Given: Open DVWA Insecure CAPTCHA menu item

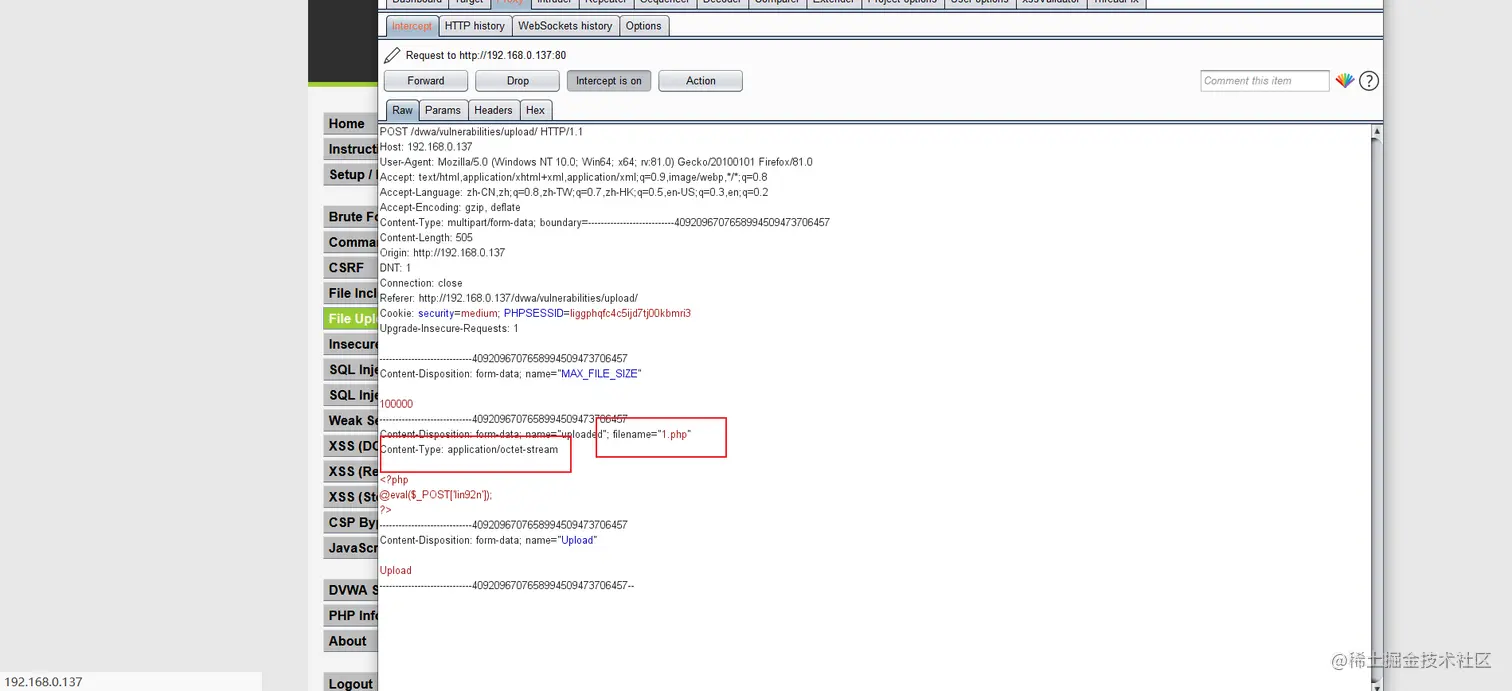Looking at the screenshot, I should 351,344.
